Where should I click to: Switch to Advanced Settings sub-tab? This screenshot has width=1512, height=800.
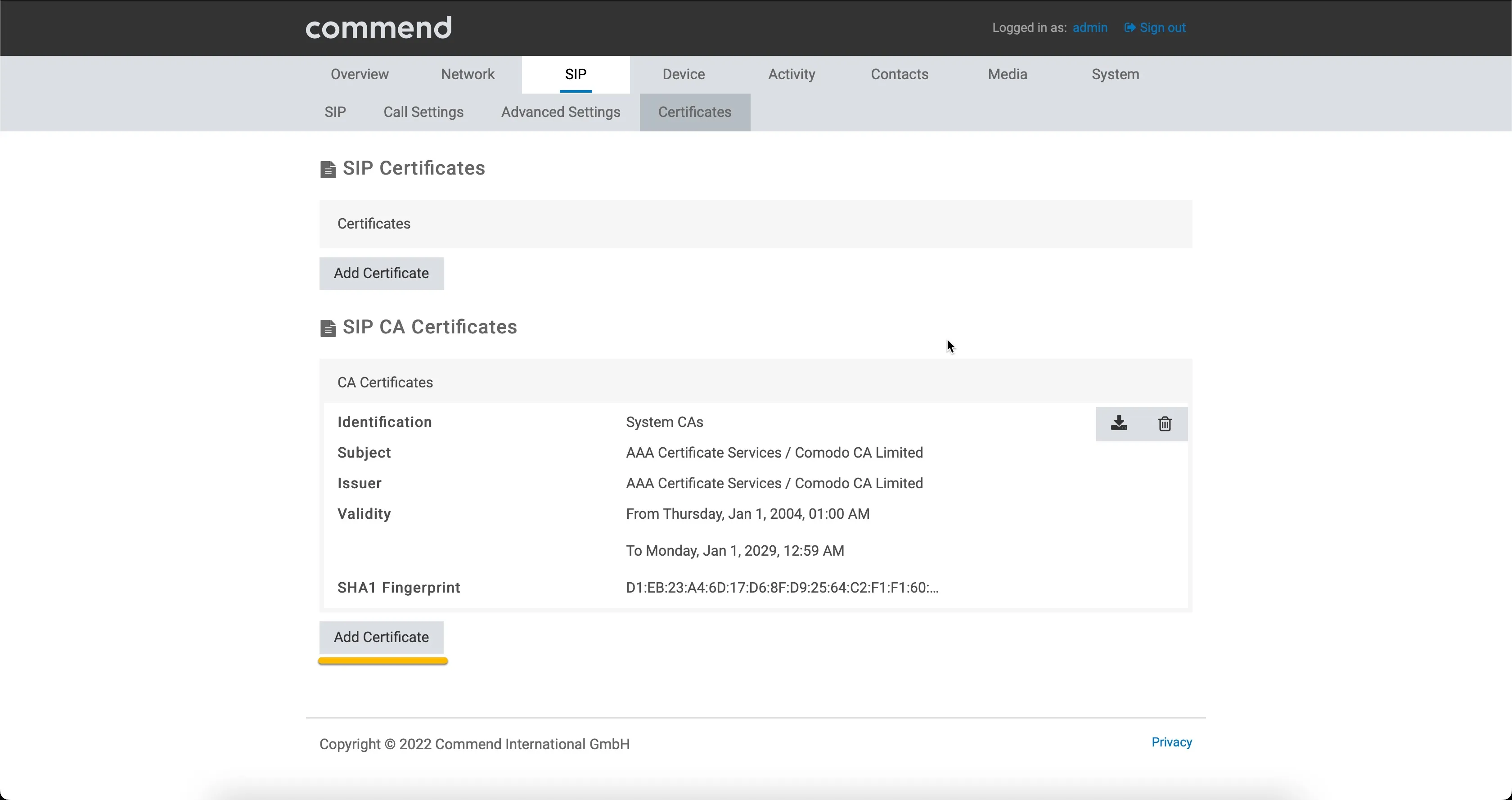click(x=561, y=112)
